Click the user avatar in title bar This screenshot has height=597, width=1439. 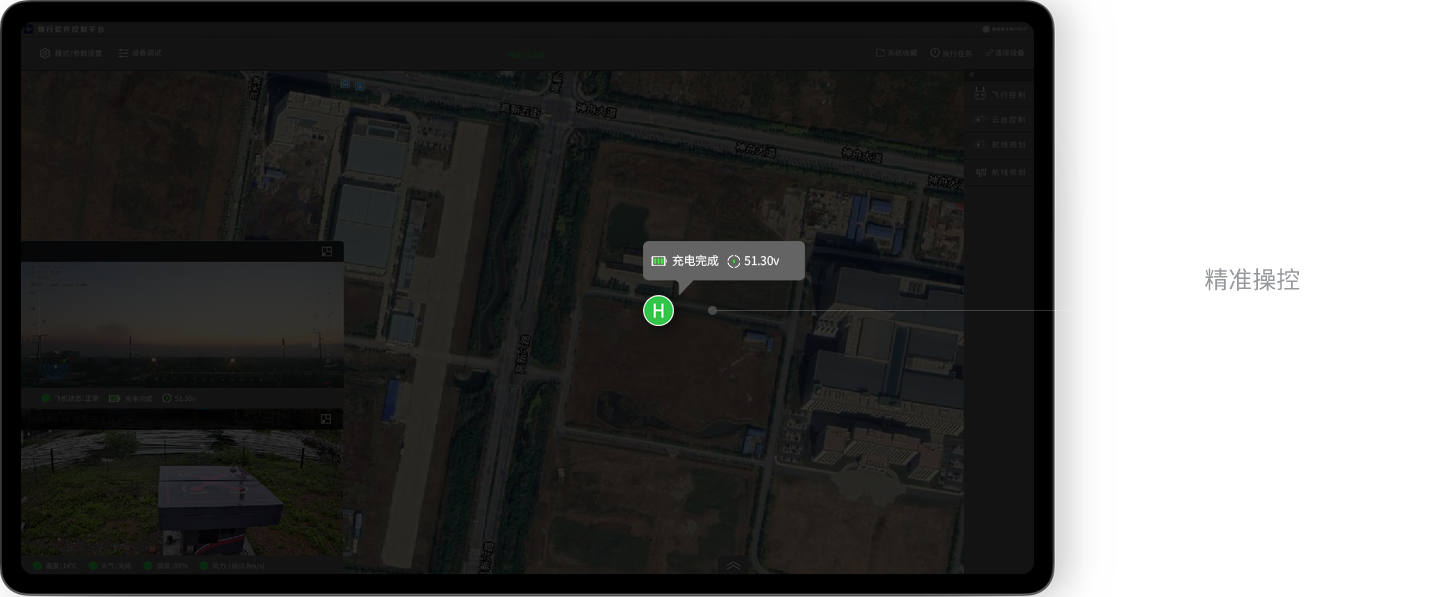pos(986,30)
